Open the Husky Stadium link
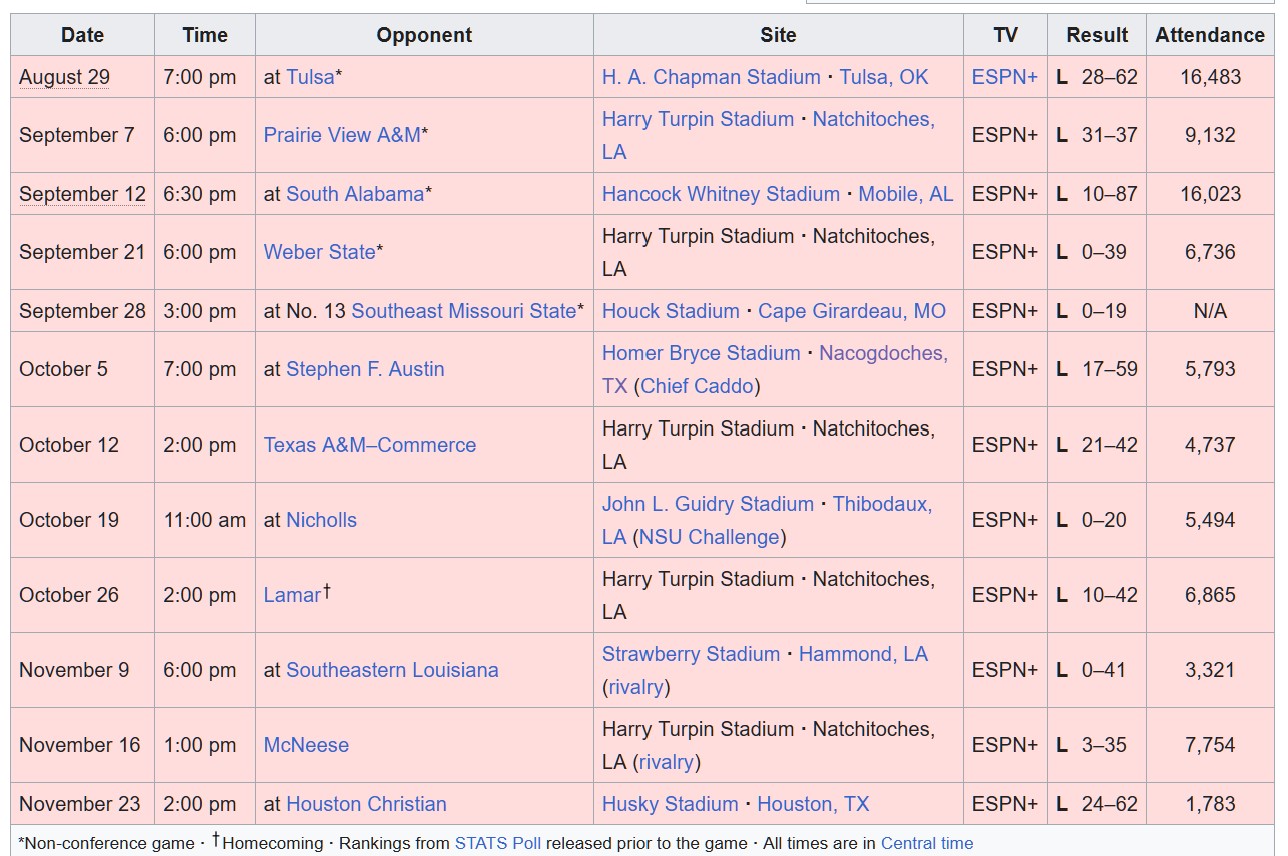This screenshot has width=1288, height=856. [670, 804]
